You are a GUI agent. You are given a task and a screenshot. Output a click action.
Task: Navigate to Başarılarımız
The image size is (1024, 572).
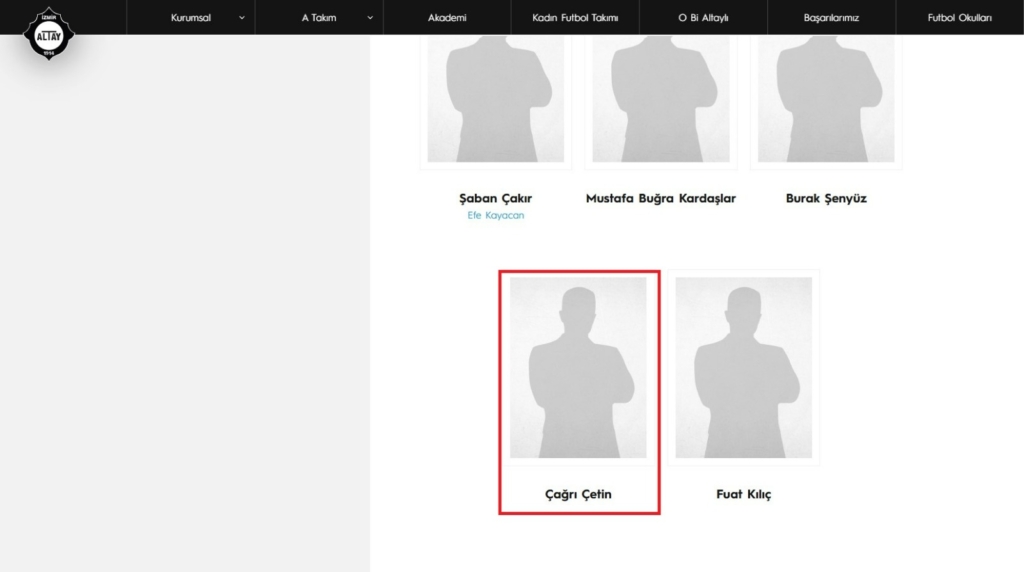point(831,18)
